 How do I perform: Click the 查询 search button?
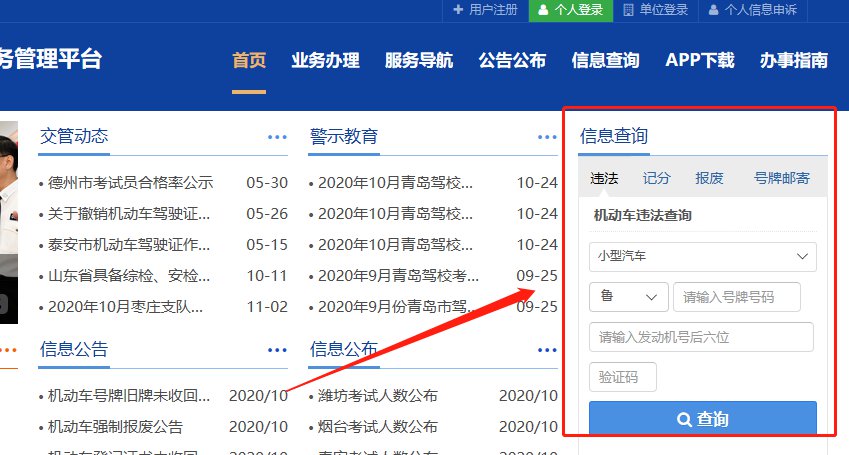point(703,419)
